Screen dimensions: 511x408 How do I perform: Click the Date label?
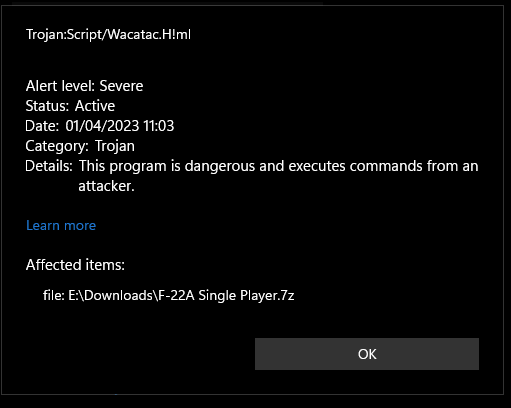[42, 126]
